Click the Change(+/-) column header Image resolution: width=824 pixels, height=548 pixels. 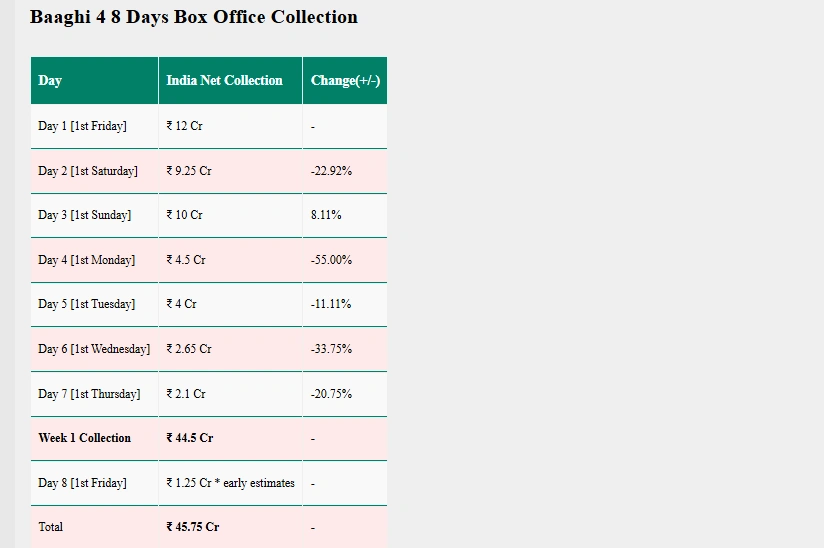tap(345, 81)
